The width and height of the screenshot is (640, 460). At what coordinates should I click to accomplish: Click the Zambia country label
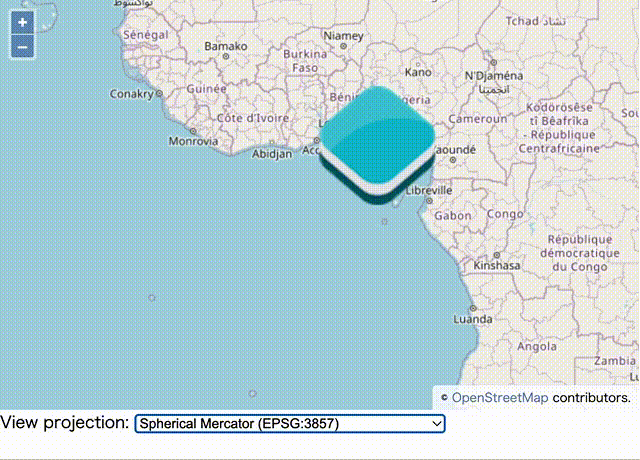point(615,361)
